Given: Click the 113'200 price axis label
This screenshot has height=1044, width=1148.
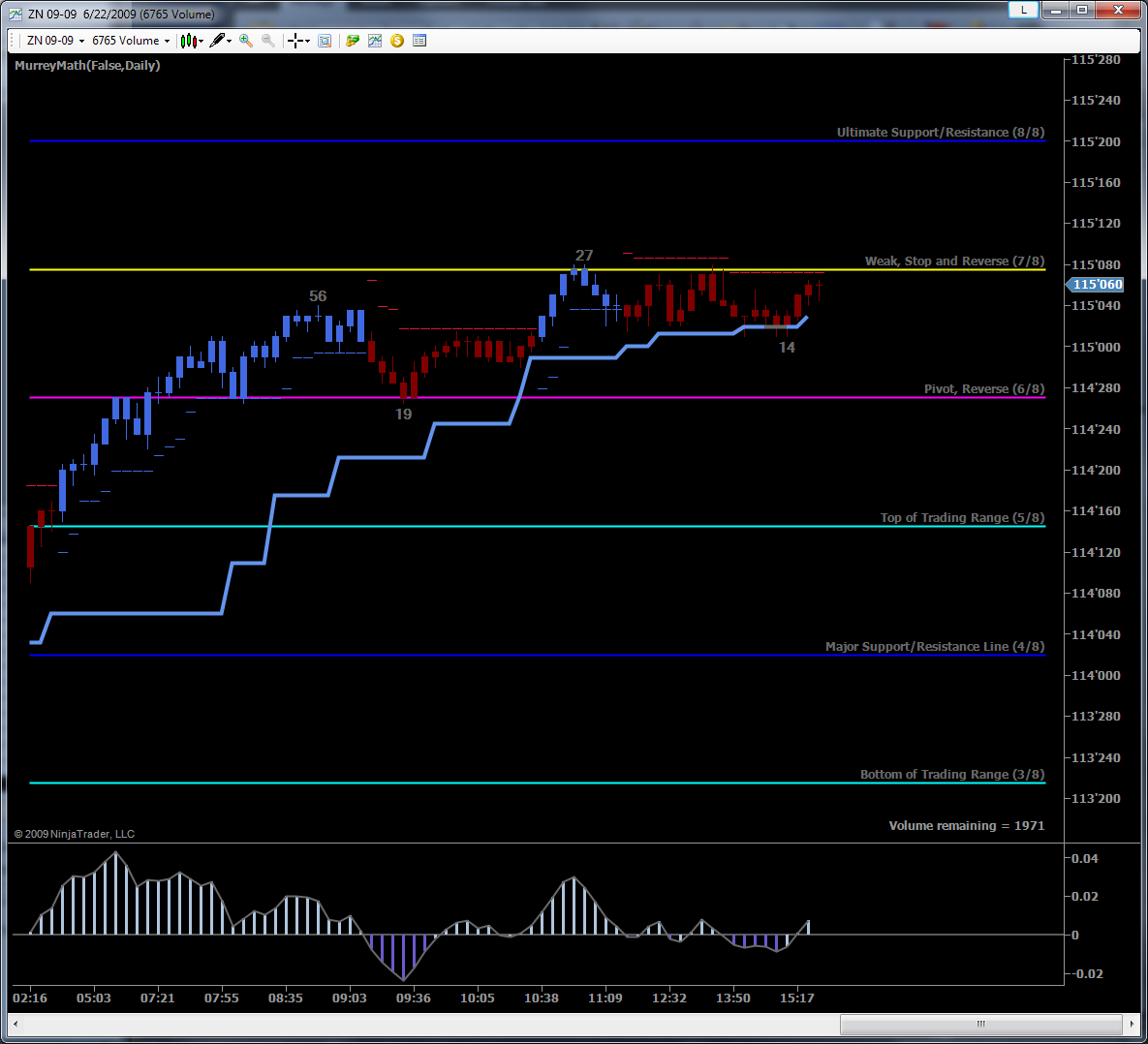Looking at the screenshot, I should click(x=1096, y=799).
